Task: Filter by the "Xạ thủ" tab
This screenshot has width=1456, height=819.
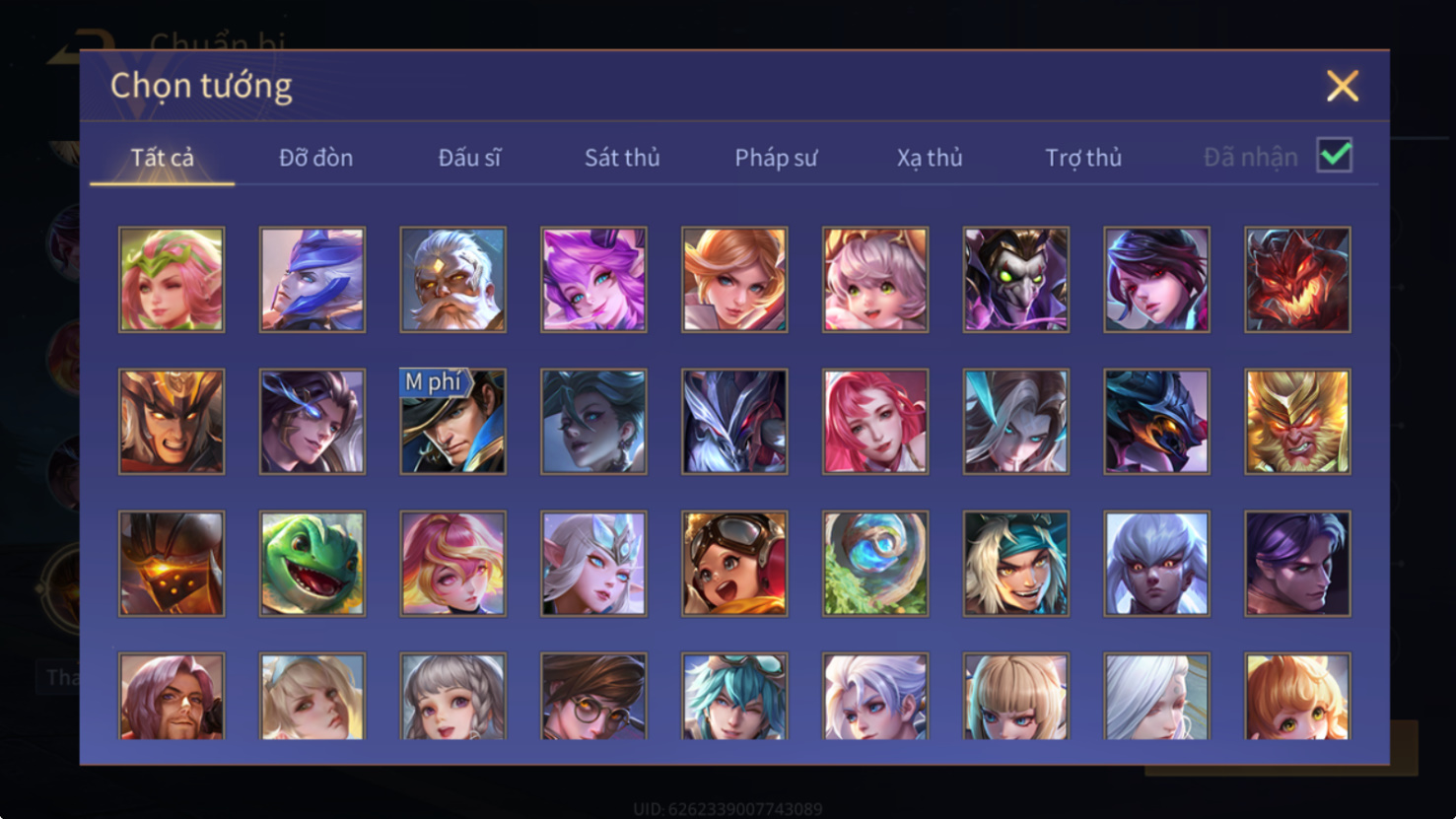Action: (x=930, y=158)
